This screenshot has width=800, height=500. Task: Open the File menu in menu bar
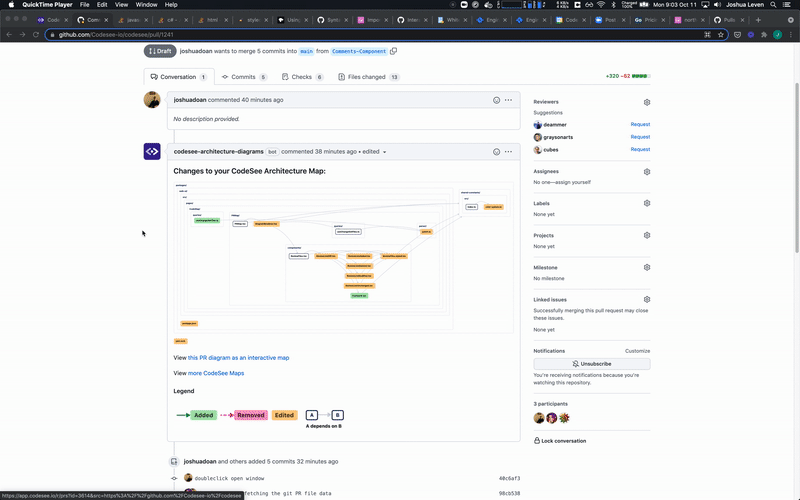point(85,5)
